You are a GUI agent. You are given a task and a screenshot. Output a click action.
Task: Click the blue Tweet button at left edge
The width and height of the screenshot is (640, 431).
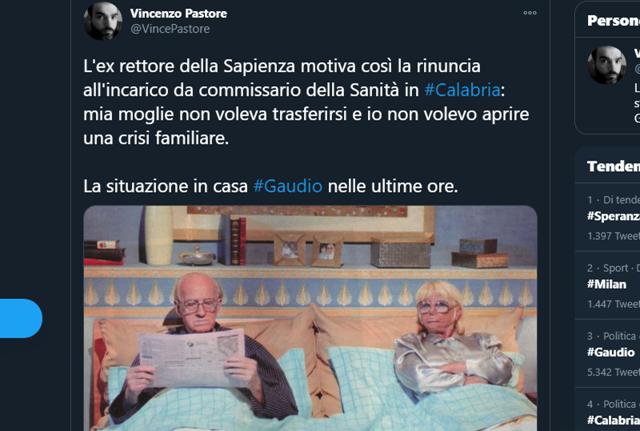tap(20, 318)
